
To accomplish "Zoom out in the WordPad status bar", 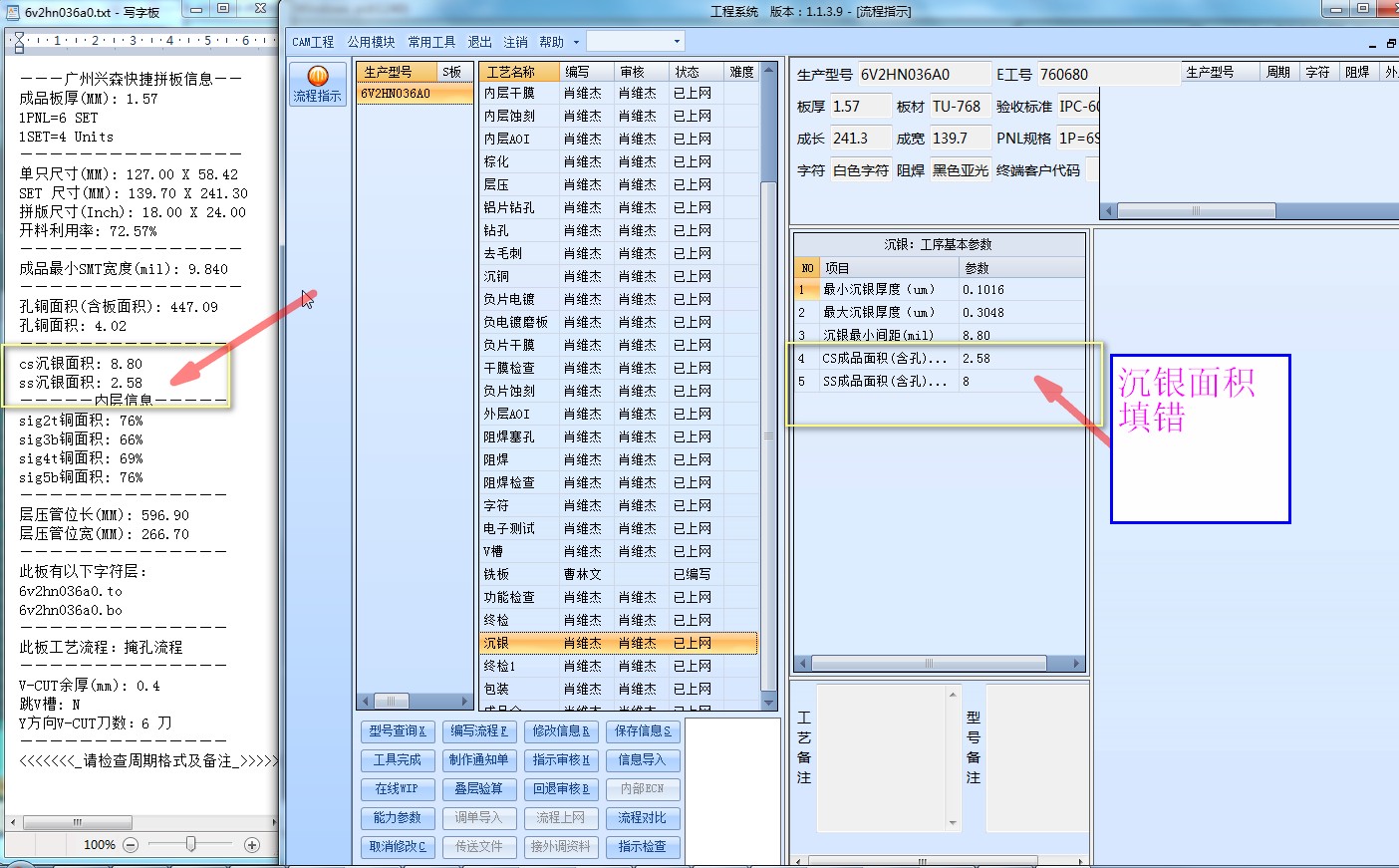I will tap(131, 844).
